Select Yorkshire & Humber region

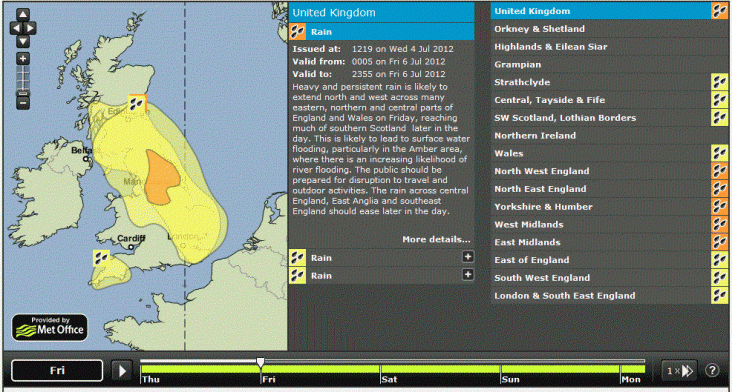pos(610,207)
